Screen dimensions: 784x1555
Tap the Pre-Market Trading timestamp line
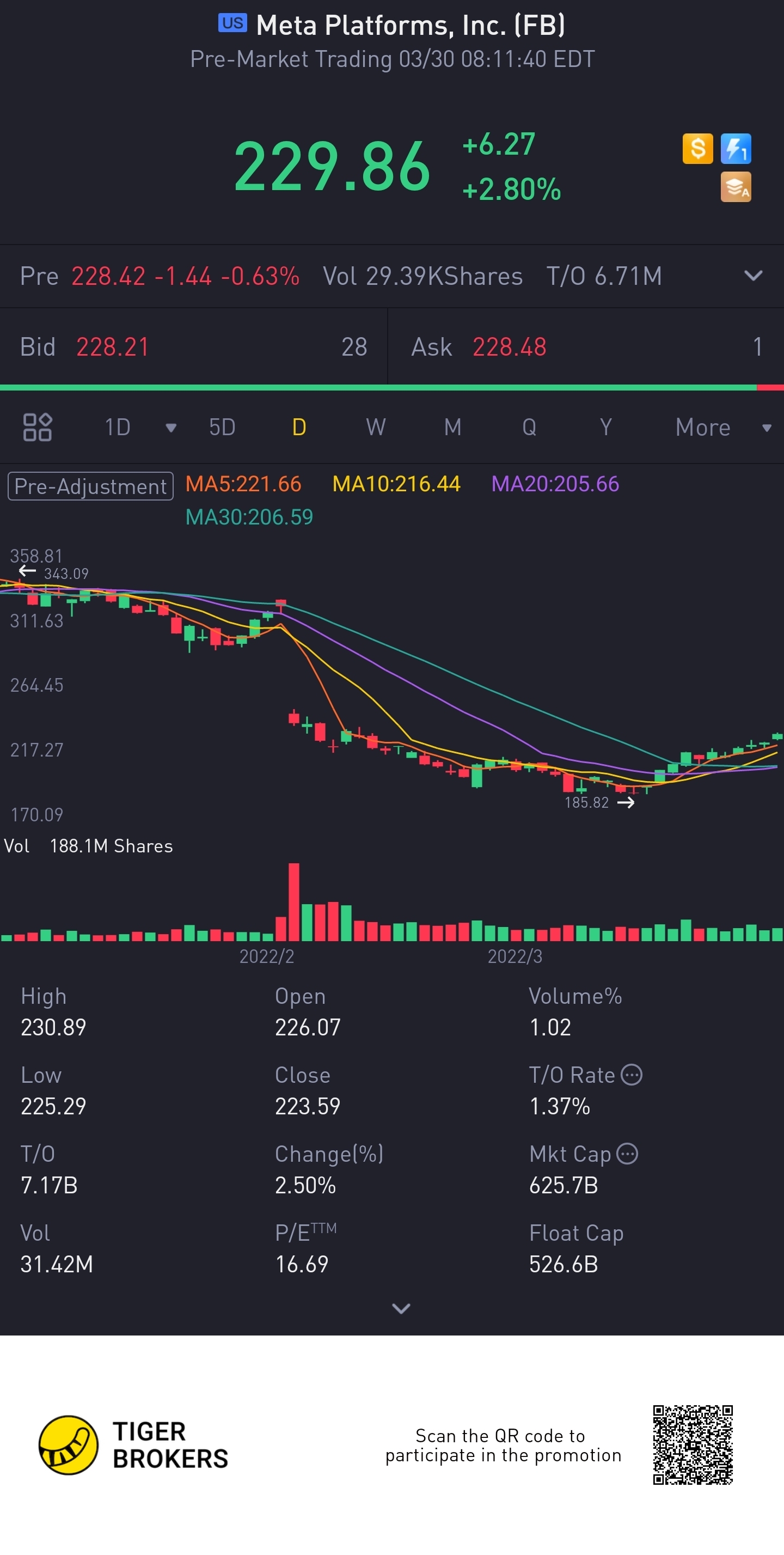pos(393,60)
